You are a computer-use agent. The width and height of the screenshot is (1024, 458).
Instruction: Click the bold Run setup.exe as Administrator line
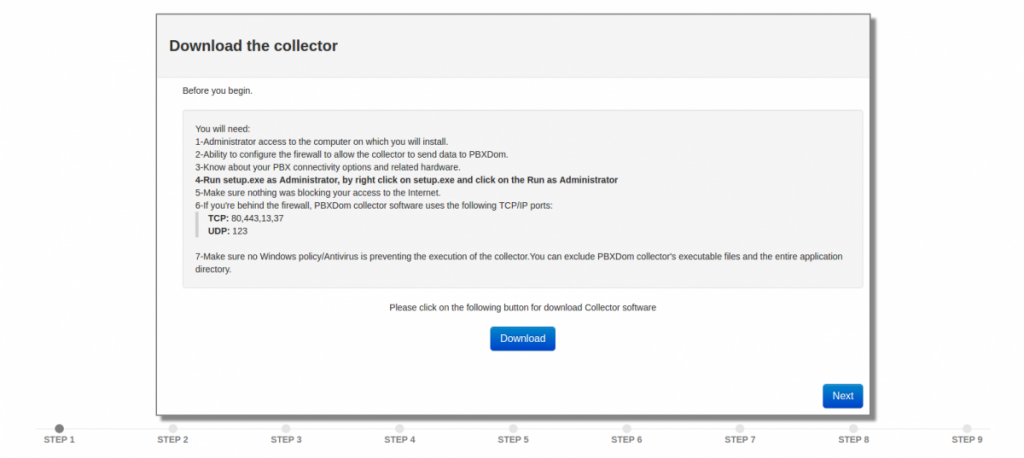coord(406,180)
